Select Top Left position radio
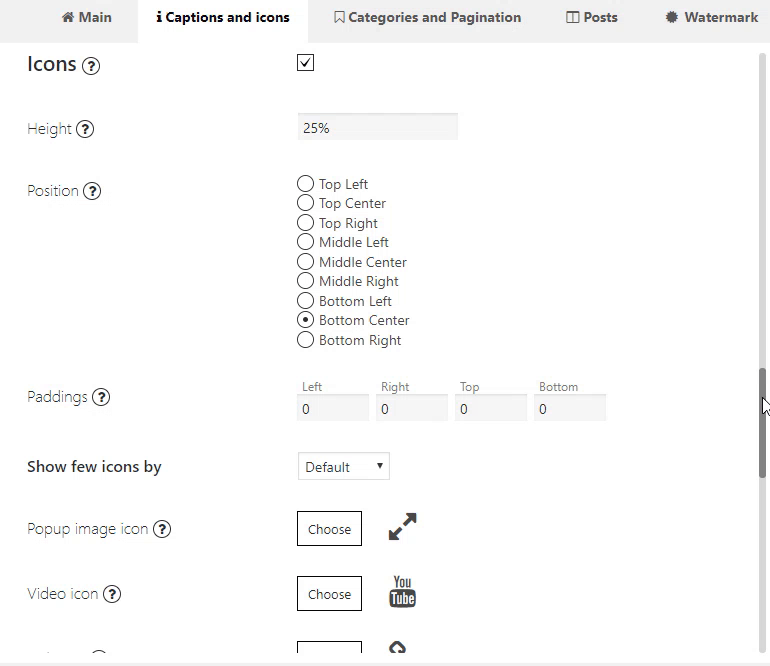Viewport: 770px width, 666px height. [x=305, y=184]
